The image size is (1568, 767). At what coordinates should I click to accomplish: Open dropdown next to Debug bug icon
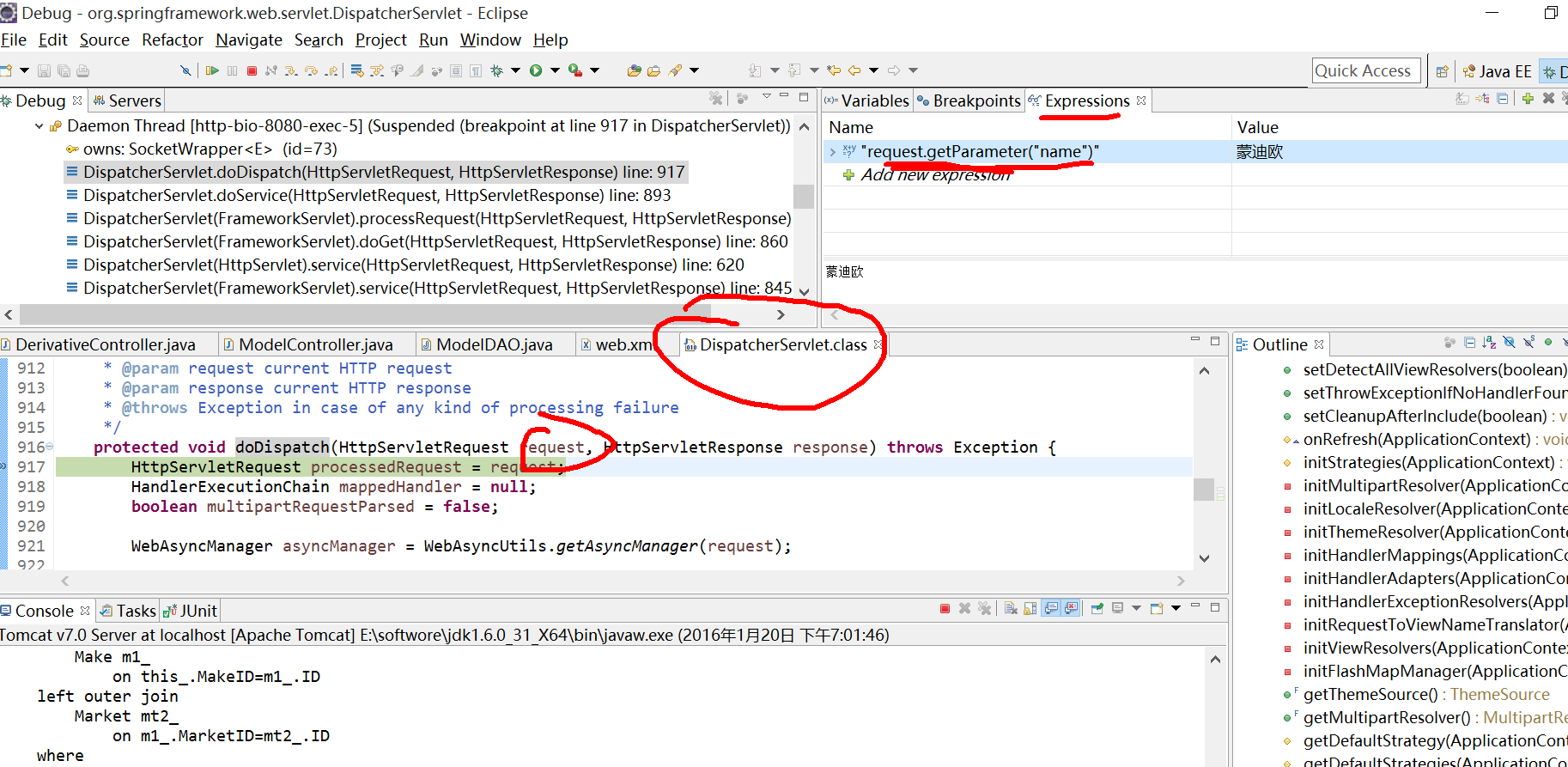[515, 70]
